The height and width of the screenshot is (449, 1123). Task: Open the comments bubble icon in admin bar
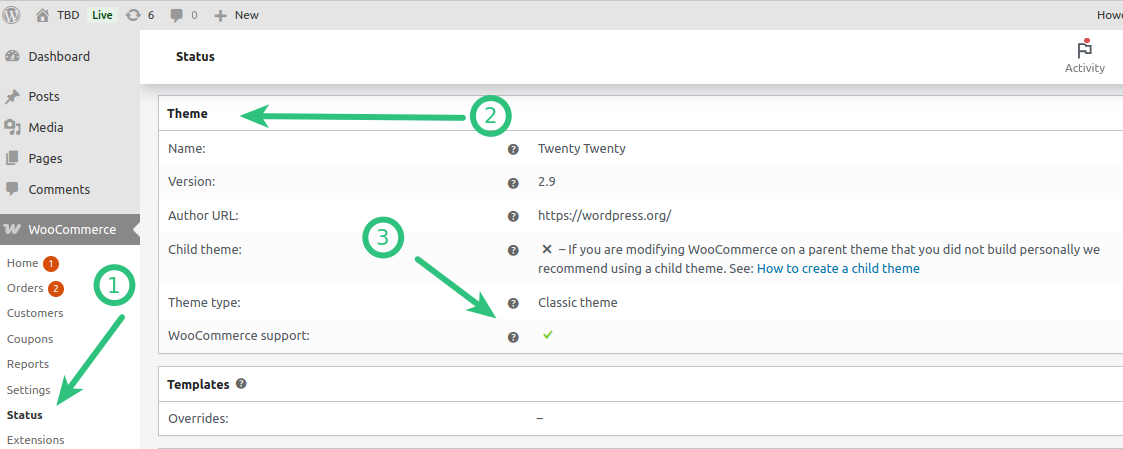(x=176, y=15)
